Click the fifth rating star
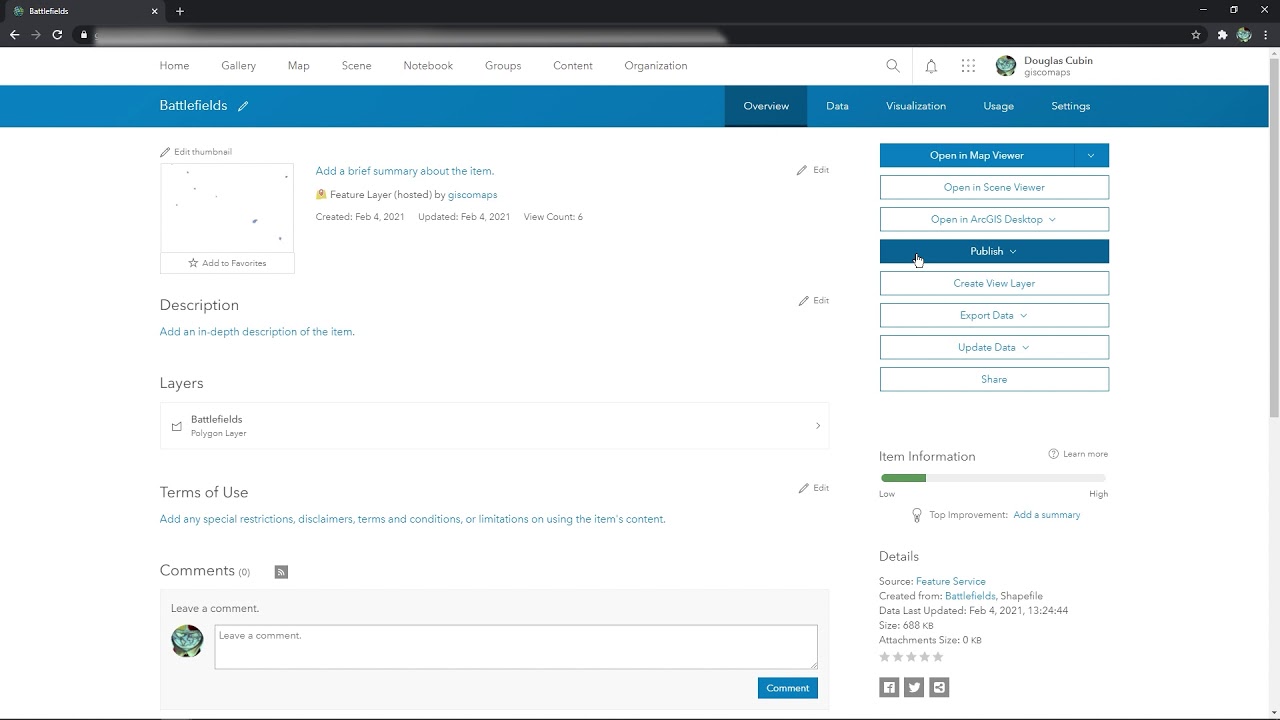1280x720 pixels. [x=938, y=657]
